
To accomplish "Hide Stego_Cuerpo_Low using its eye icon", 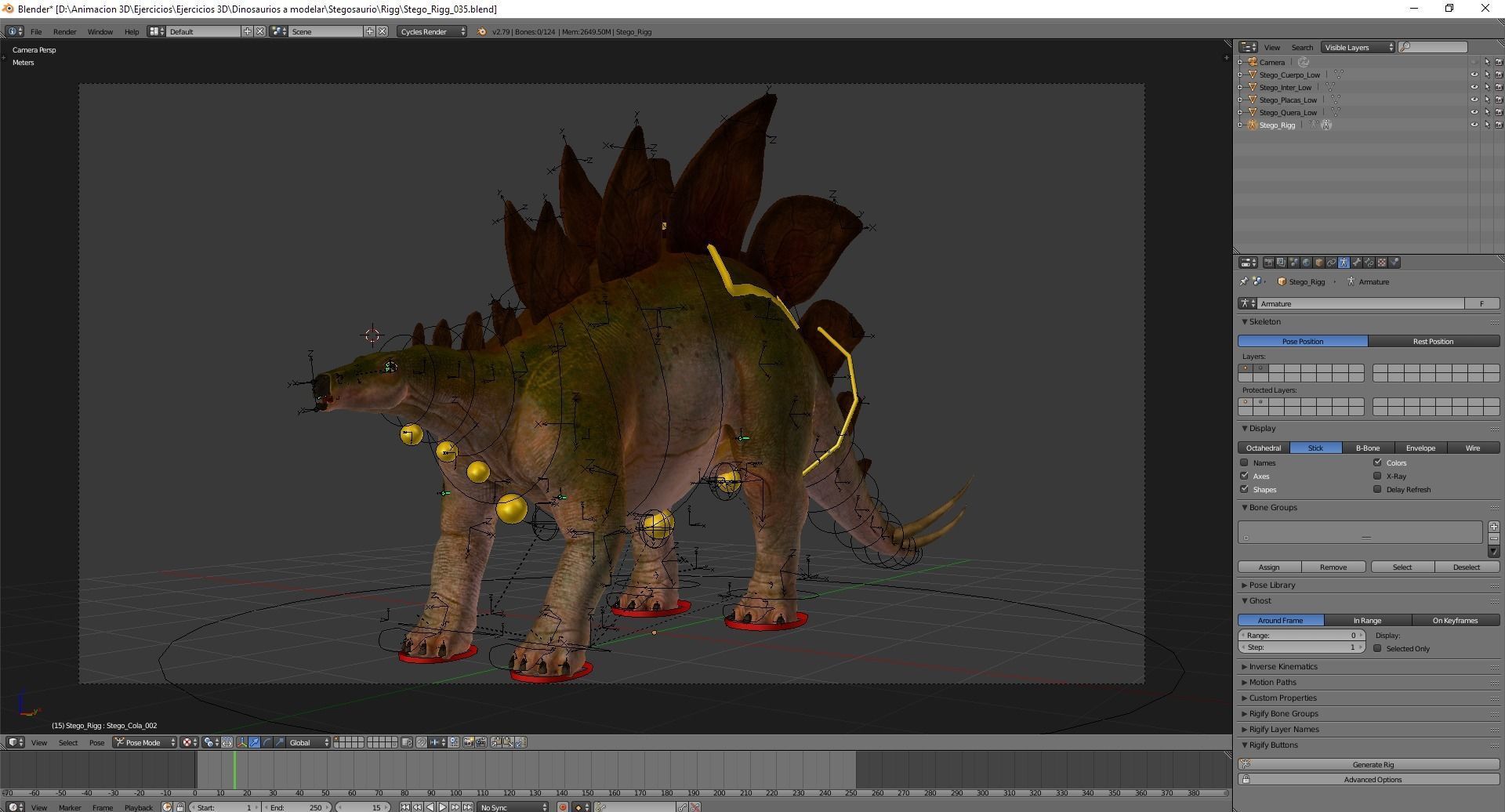I will (1474, 75).
